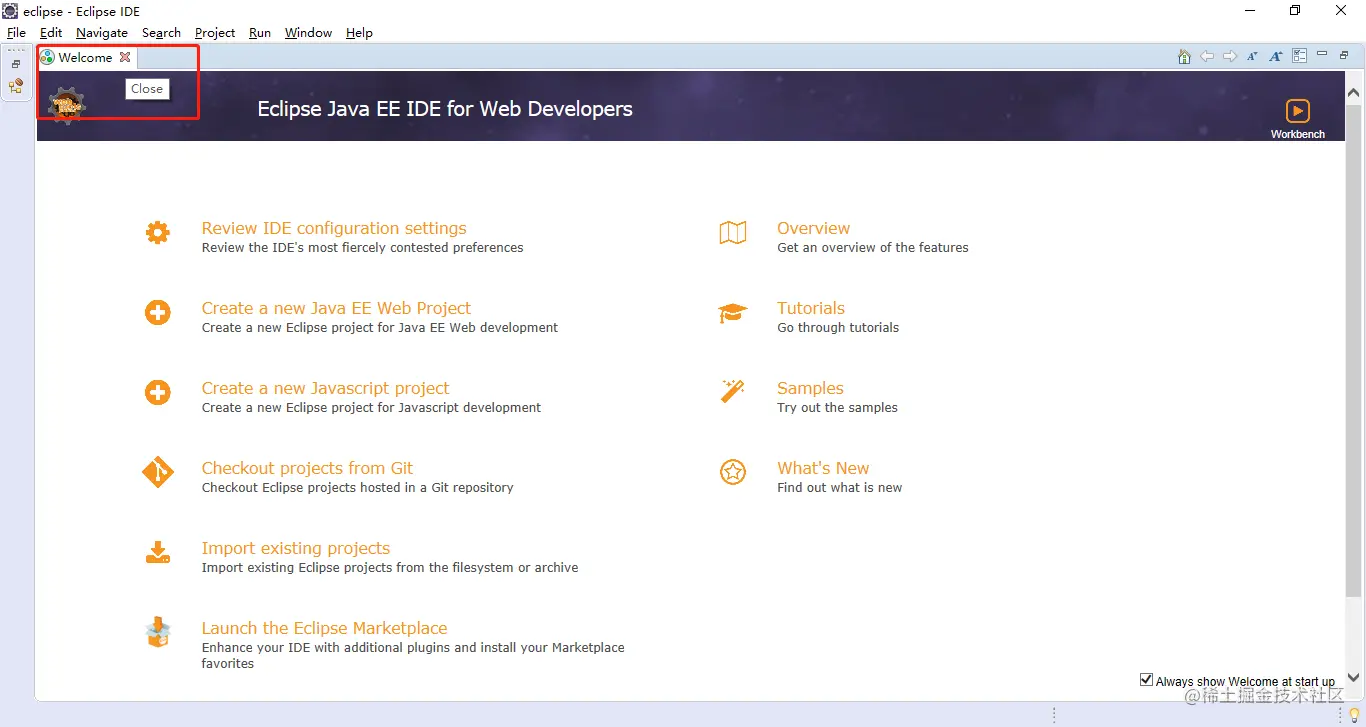The image size is (1366, 727).
Task: Close the Welcome tab with red X
Action: 125,57
